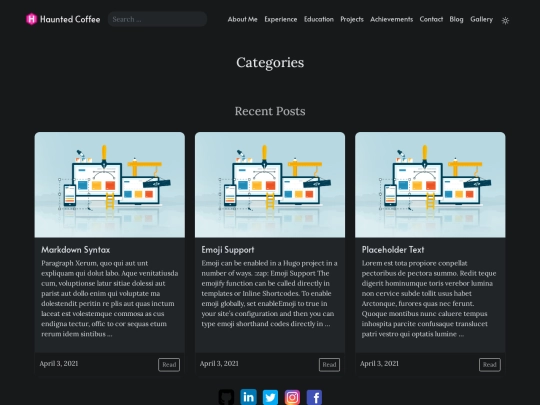
Task: Open the Facebook social icon
Action: 314,397
